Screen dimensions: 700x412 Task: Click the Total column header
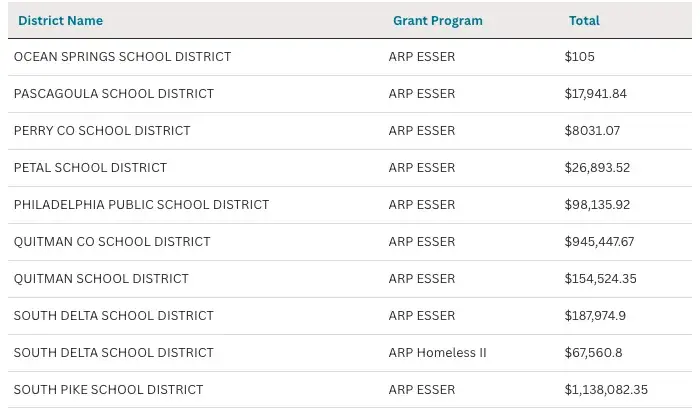584,21
